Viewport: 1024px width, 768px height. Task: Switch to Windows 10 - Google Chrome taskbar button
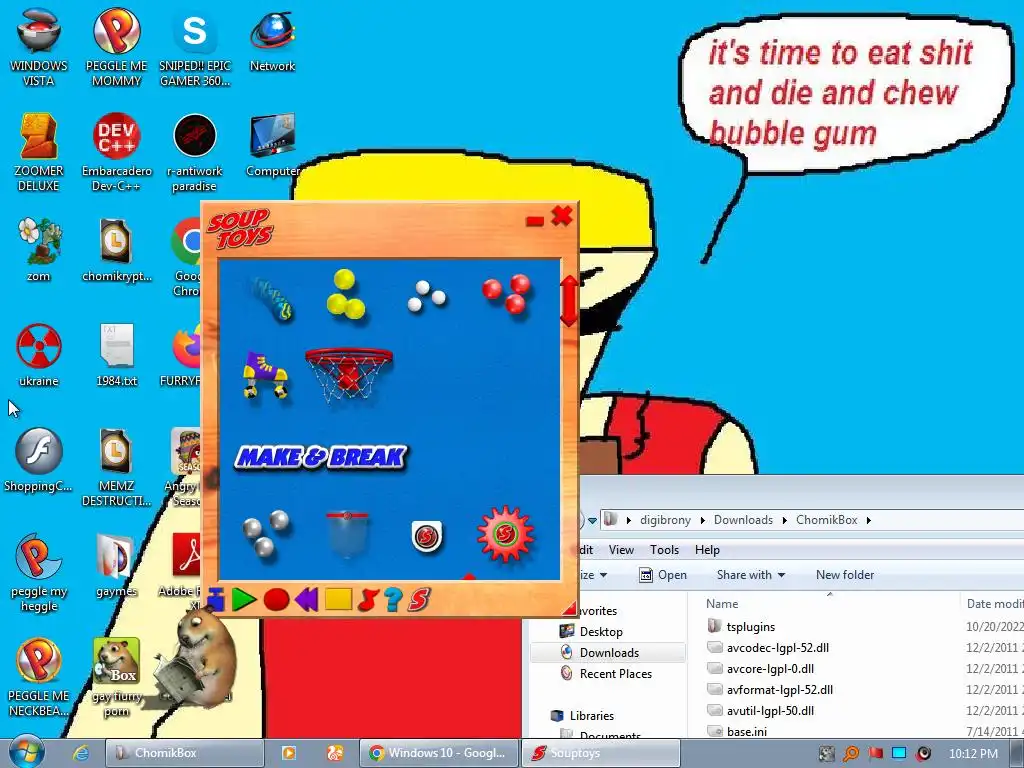coord(439,753)
